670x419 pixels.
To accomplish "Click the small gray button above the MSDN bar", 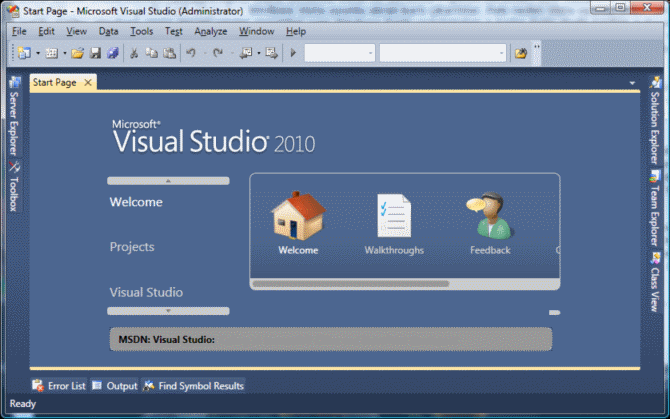I will point(554,313).
